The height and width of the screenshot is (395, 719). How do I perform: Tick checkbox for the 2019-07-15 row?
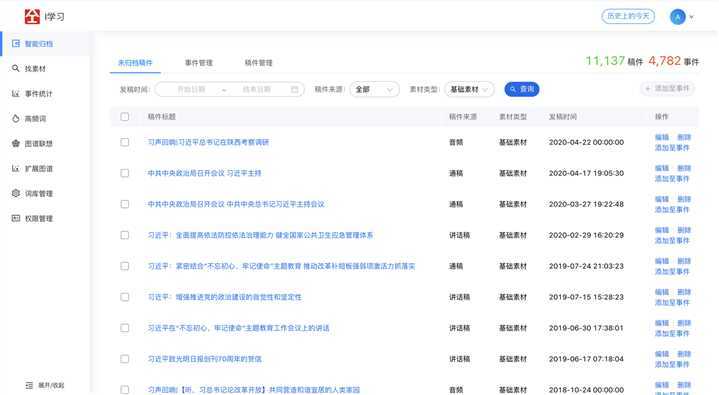point(125,297)
